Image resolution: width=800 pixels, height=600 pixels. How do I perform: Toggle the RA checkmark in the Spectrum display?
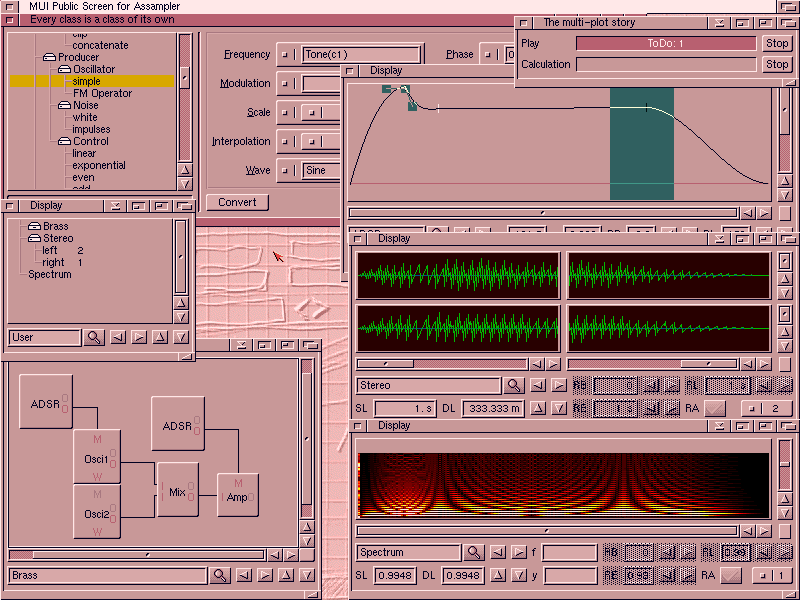pyautogui.click(x=734, y=575)
